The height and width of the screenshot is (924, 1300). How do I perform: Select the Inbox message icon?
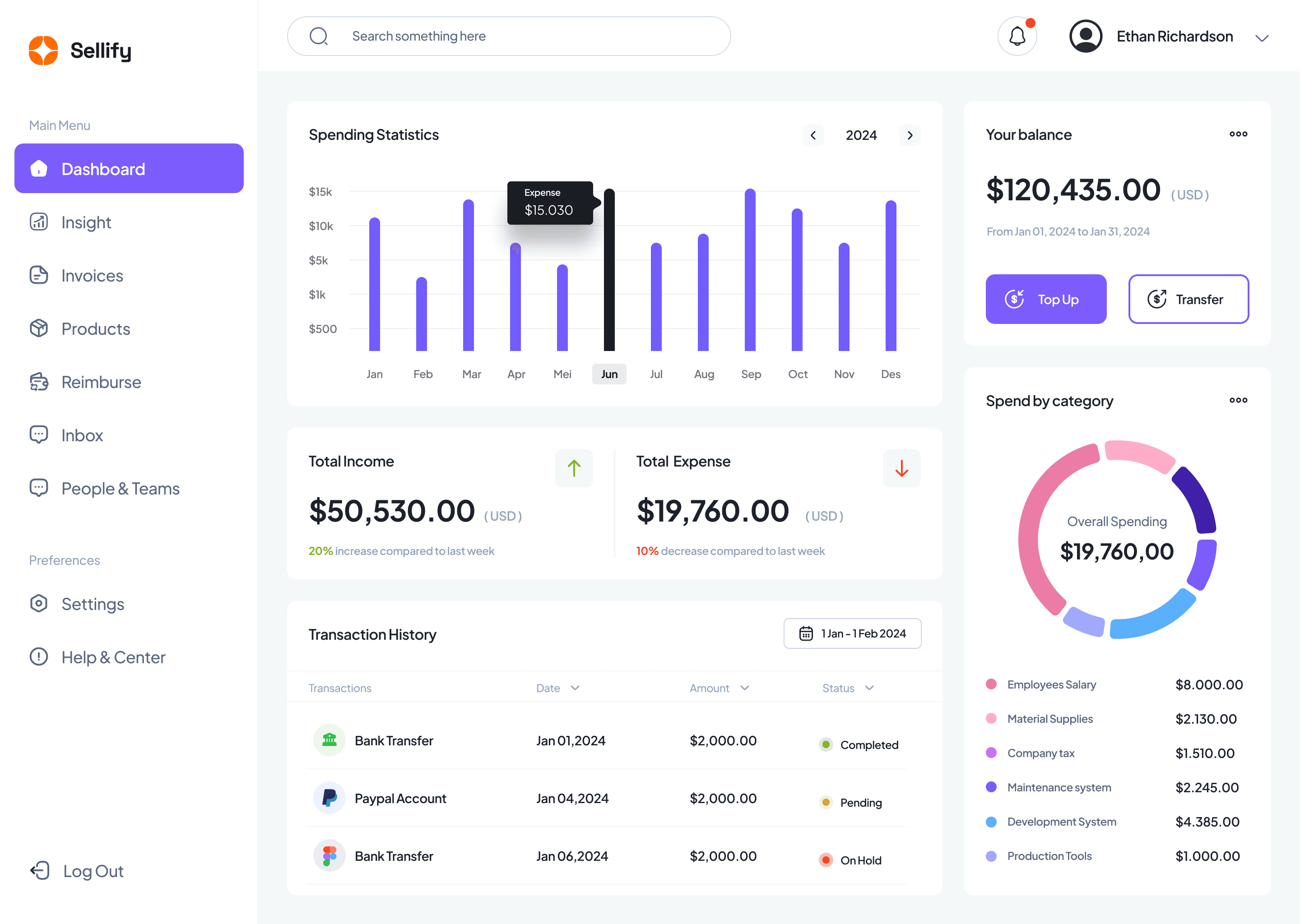(x=37, y=434)
